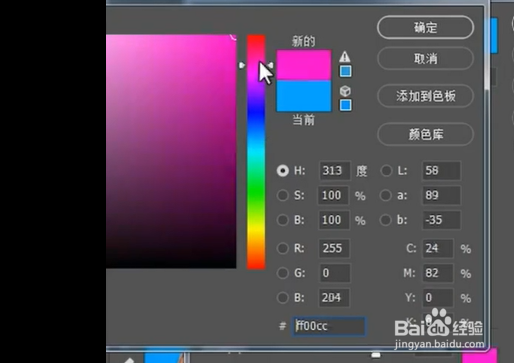Viewport: 514px width, 363px height.
Task: Select the Lab a radio button
Action: [386, 195]
